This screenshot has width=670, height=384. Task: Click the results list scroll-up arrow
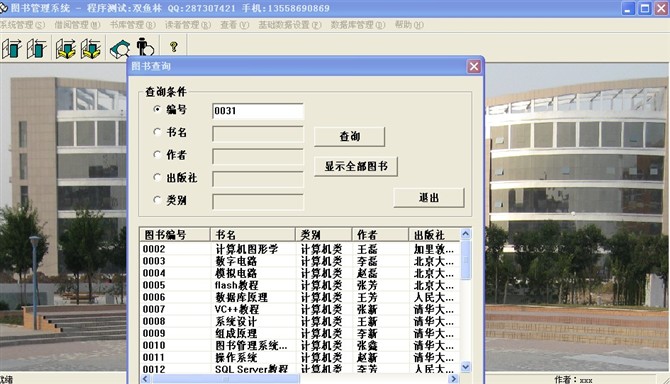[x=466, y=234]
